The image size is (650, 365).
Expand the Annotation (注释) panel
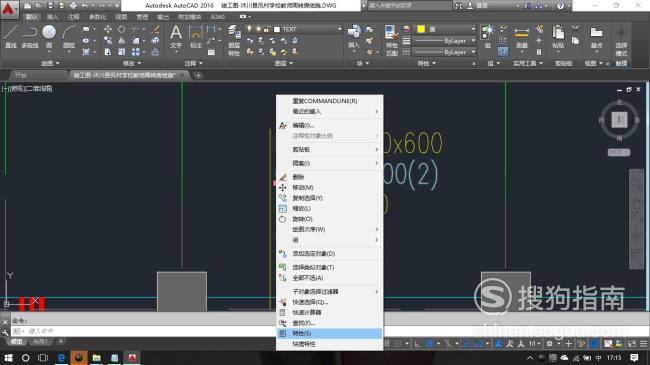(194, 63)
